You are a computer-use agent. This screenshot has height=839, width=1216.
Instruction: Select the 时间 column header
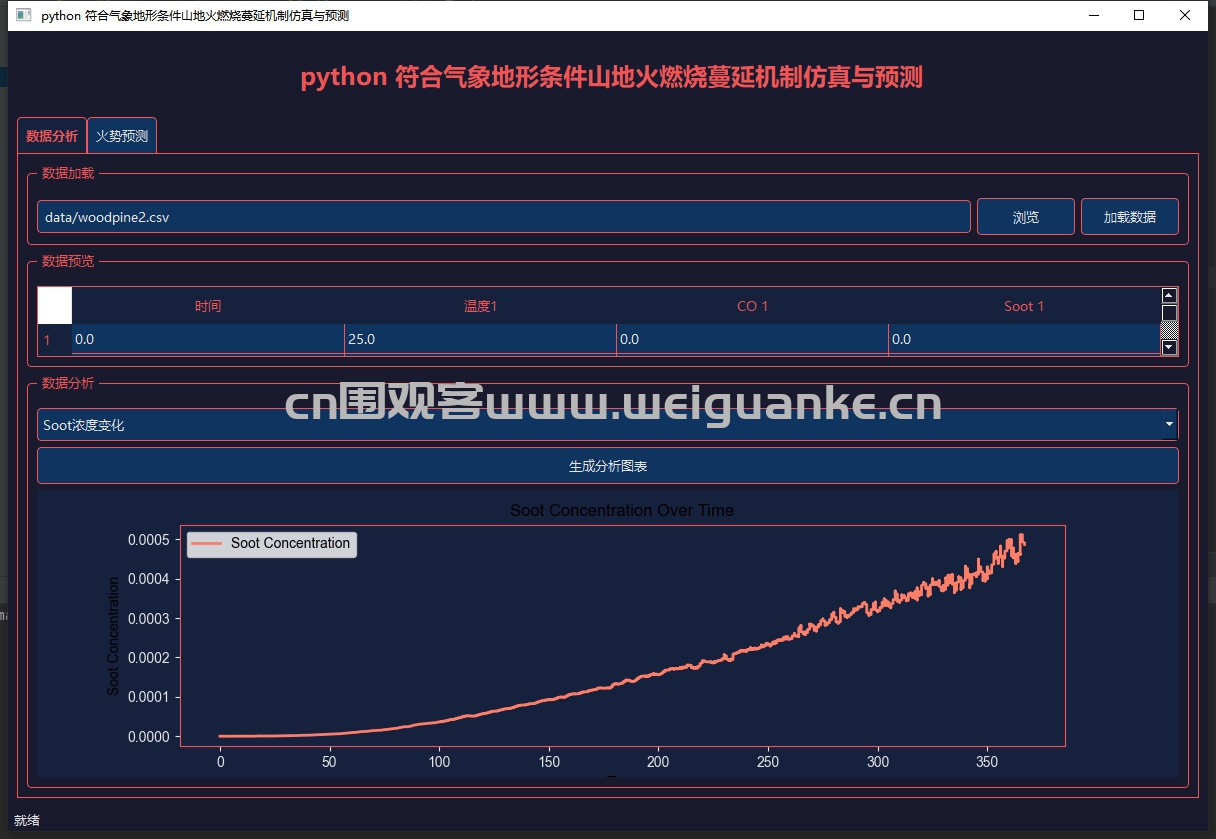pyautogui.click(x=208, y=306)
